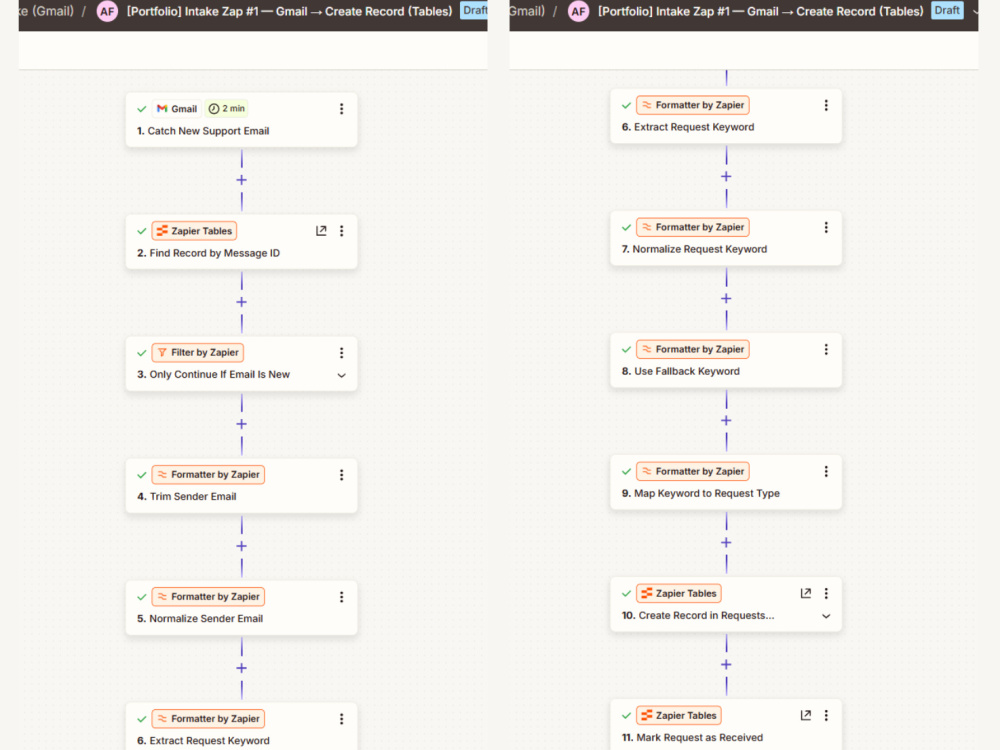Open the three-dot menu for Catch New Support Email
The height and width of the screenshot is (750, 1000).
pyautogui.click(x=341, y=109)
